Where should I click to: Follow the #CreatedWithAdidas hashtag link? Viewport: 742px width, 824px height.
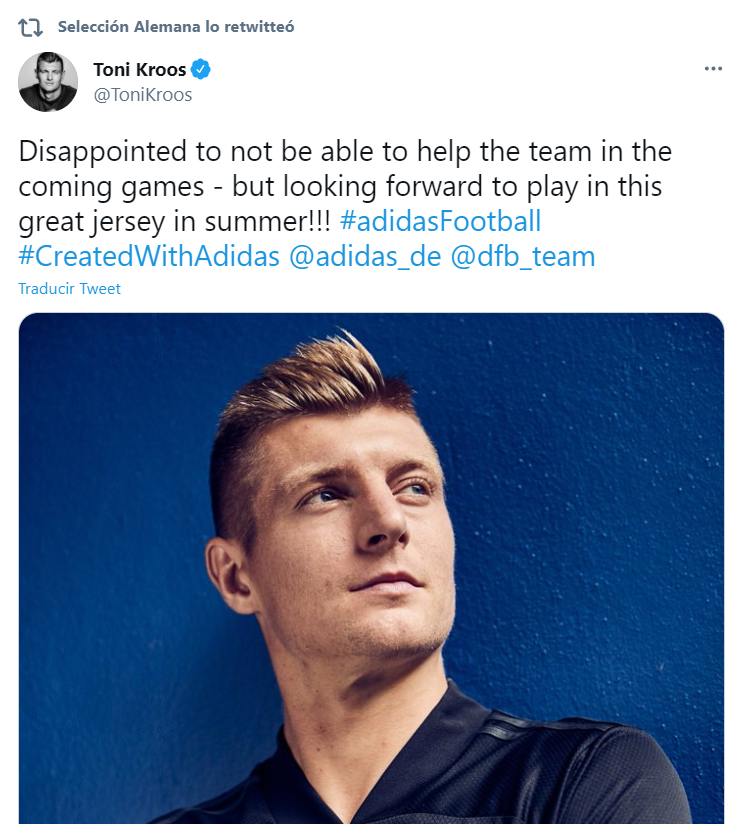(x=149, y=256)
